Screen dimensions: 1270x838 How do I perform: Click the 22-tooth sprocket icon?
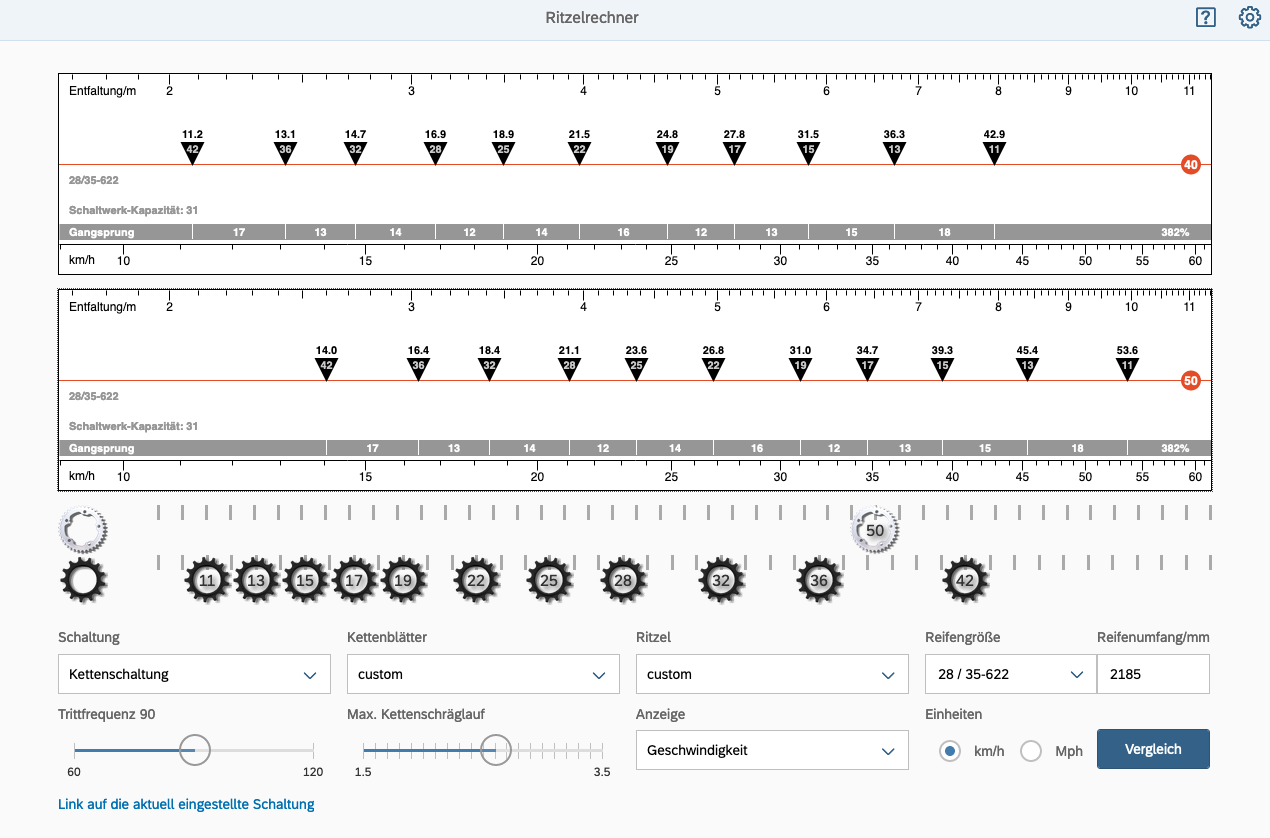[x=477, y=580]
